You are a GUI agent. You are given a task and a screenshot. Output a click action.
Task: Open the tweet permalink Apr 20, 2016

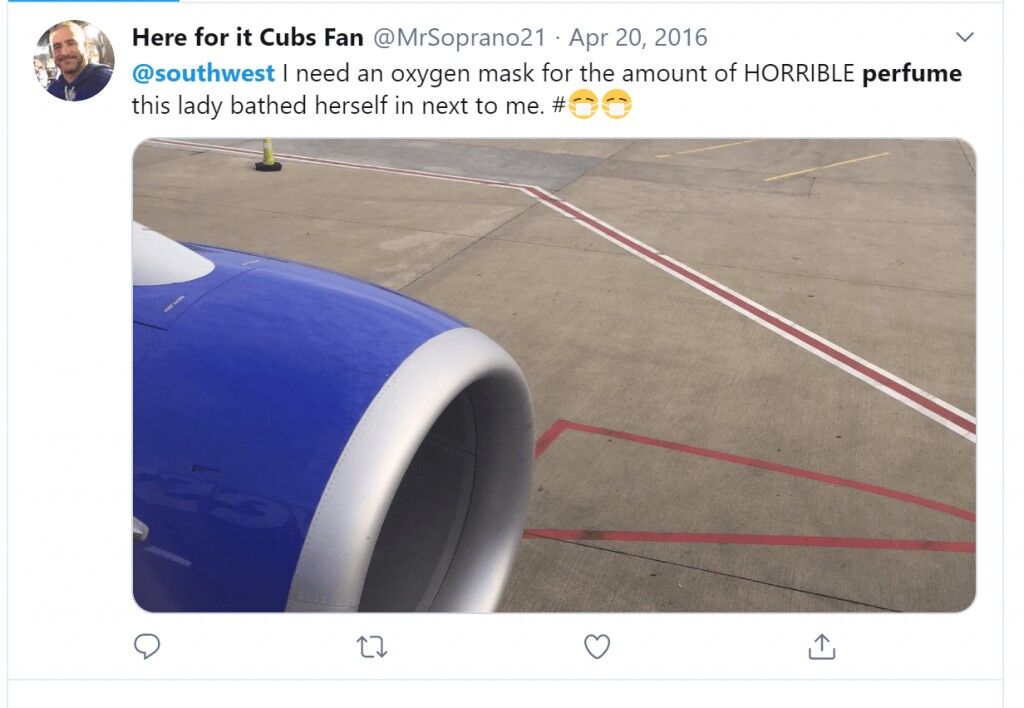(x=638, y=38)
